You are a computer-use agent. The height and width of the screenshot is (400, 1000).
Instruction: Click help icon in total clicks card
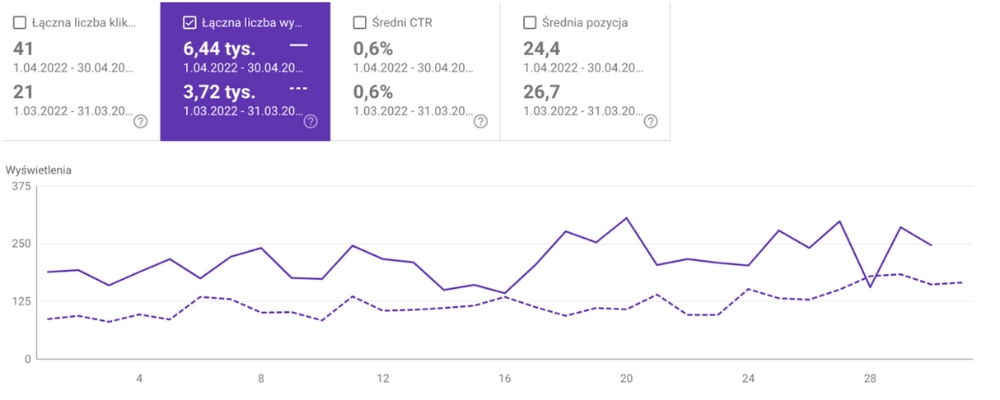tap(141, 121)
